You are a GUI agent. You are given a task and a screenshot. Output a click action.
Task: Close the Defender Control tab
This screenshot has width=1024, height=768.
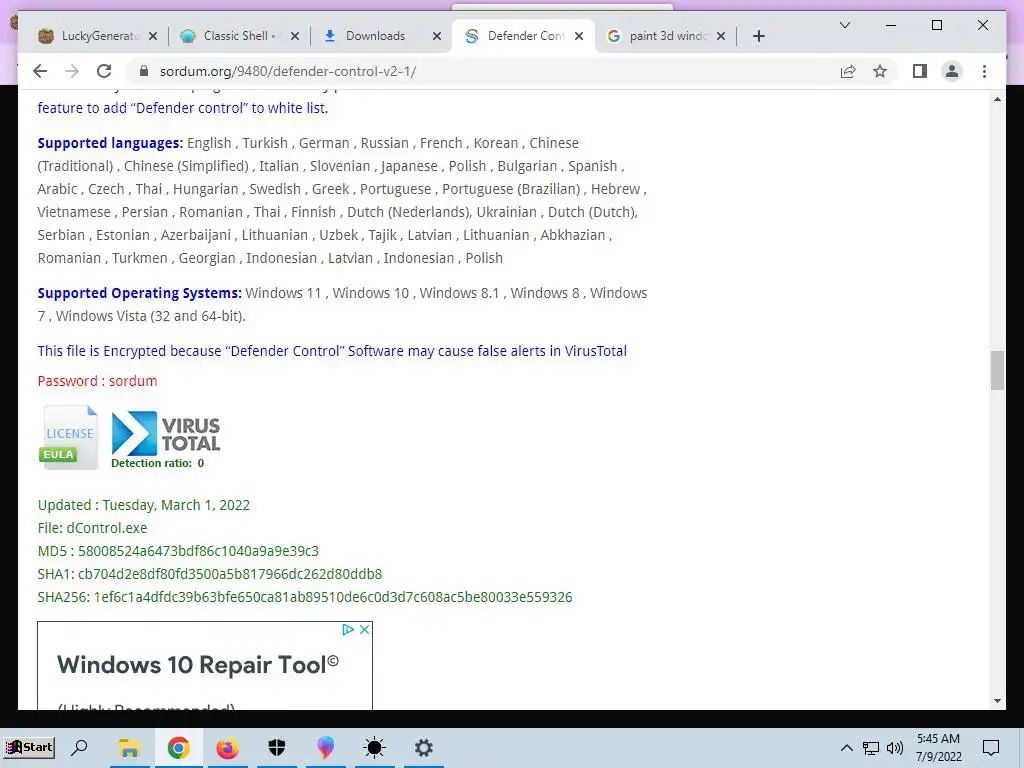click(579, 36)
